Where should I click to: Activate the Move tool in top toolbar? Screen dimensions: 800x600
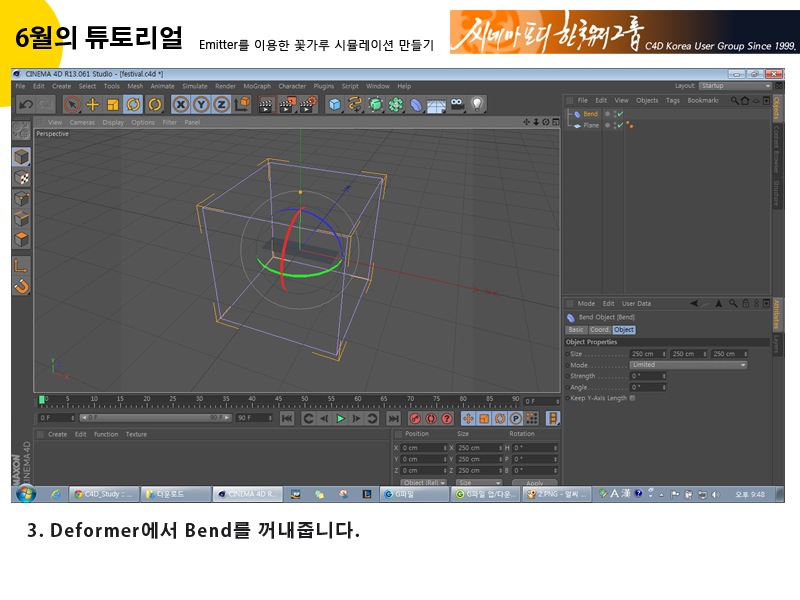point(92,105)
